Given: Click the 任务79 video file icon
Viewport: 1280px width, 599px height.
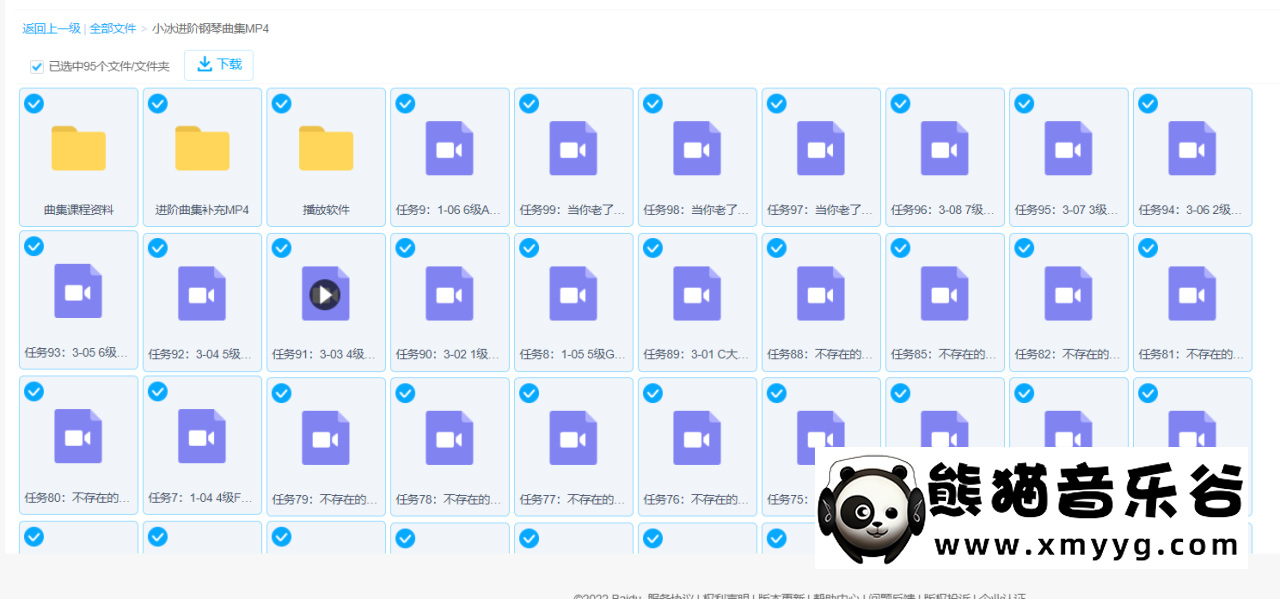Looking at the screenshot, I should 326,437.
